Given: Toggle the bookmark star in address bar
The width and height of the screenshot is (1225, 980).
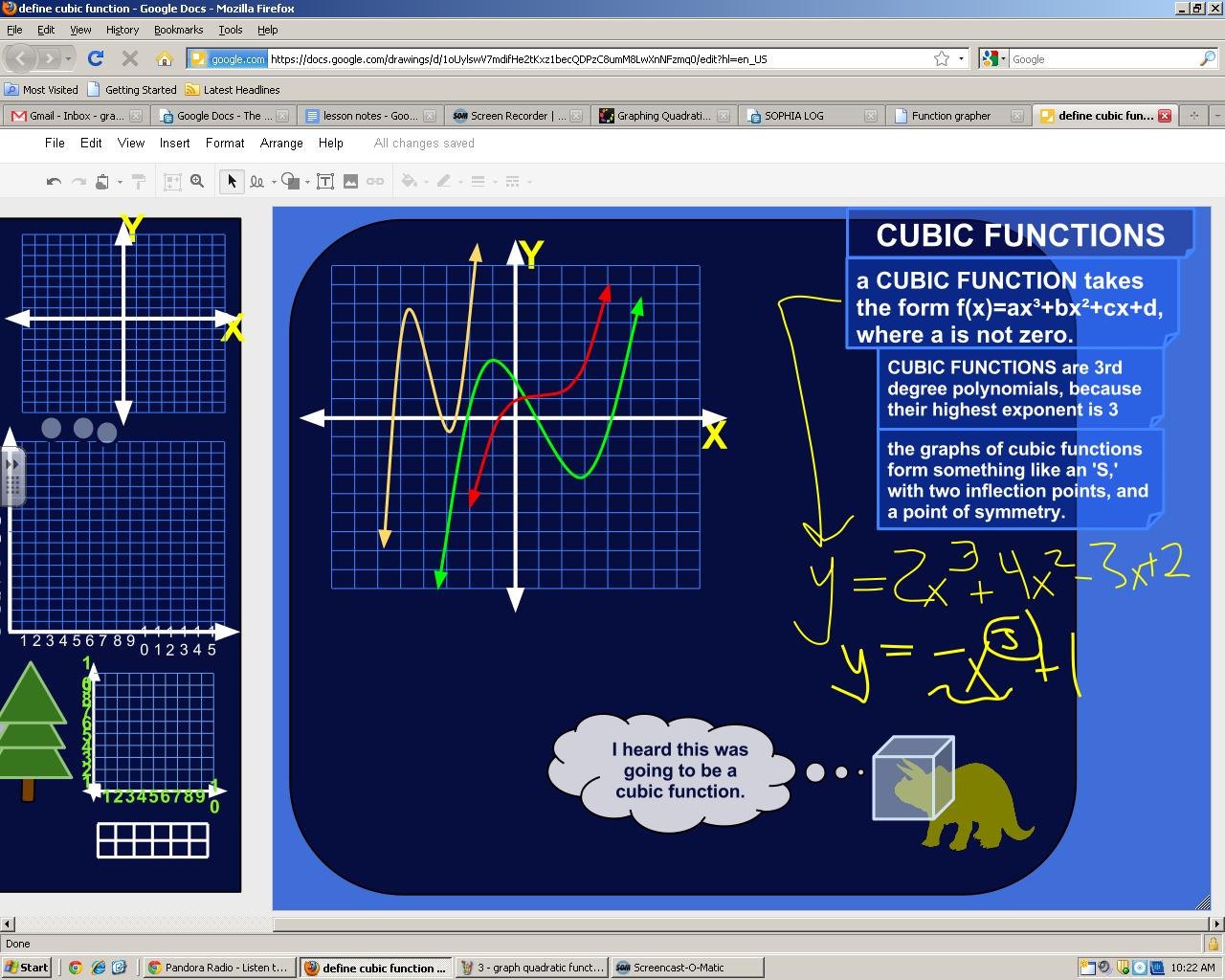Looking at the screenshot, I should pos(943,57).
